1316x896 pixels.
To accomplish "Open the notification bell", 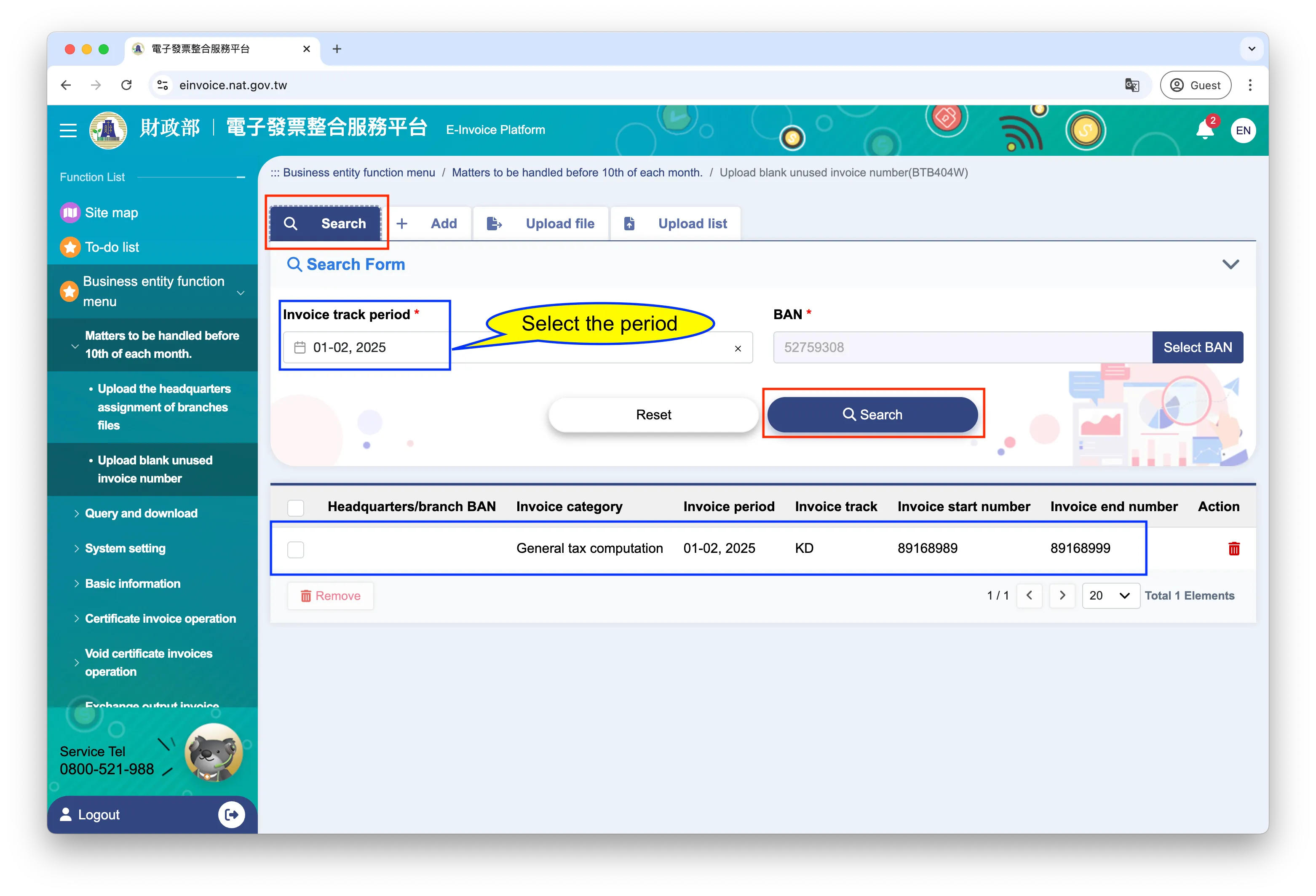I will [1204, 130].
